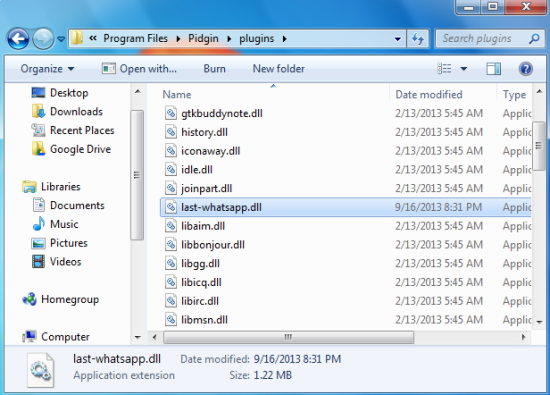Click the 9/16/2013 8:31 PM date cell
Viewport: 550px width, 395px height.
tap(438, 207)
